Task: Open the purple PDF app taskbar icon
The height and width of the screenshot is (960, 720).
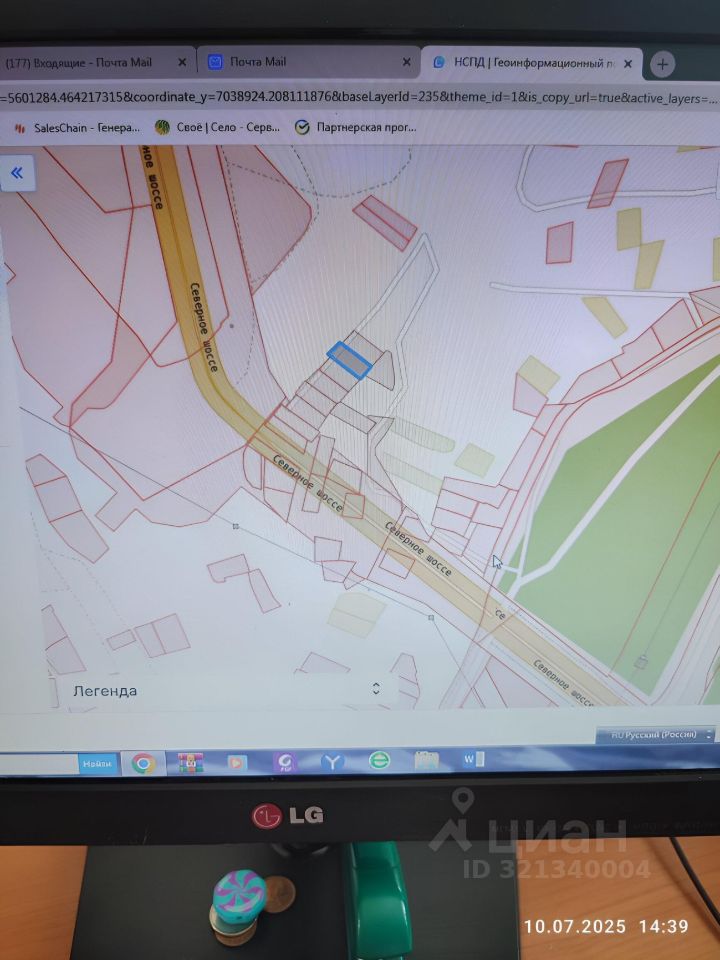Action: coord(285,762)
